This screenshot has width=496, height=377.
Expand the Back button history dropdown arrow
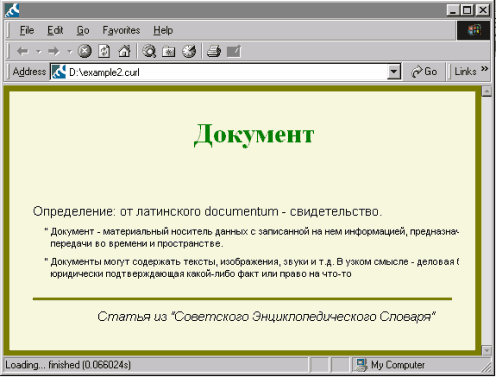pyautogui.click(x=38, y=52)
